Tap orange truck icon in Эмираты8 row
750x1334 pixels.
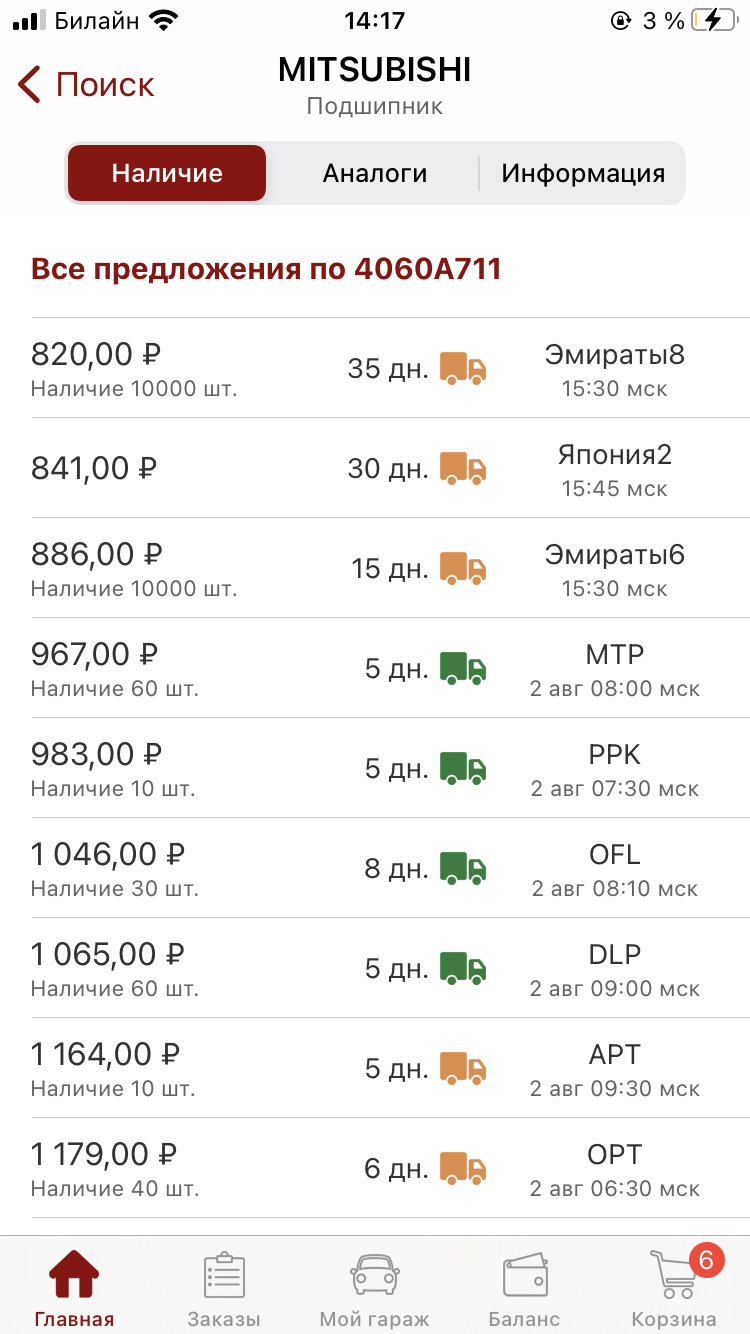coord(463,368)
